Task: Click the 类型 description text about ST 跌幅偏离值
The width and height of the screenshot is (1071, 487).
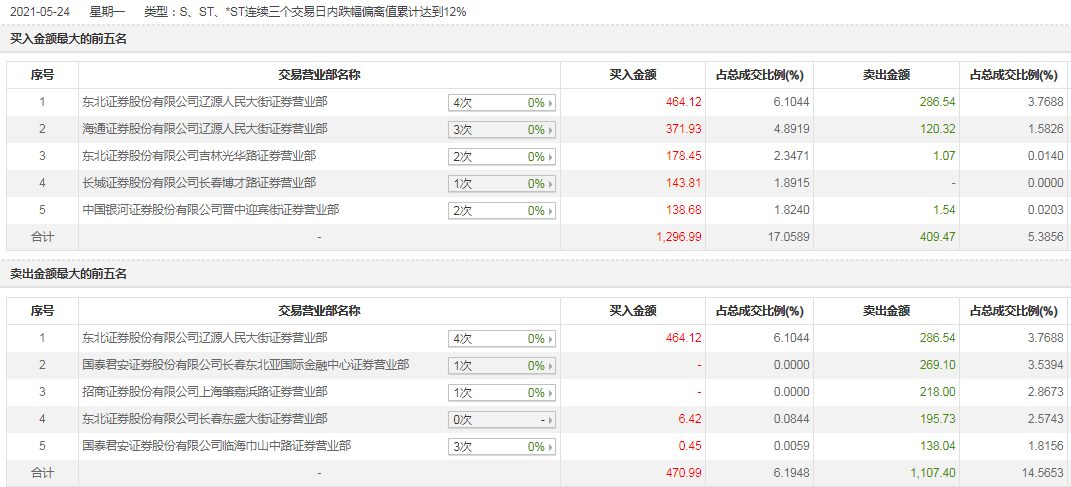Action: tap(305, 12)
